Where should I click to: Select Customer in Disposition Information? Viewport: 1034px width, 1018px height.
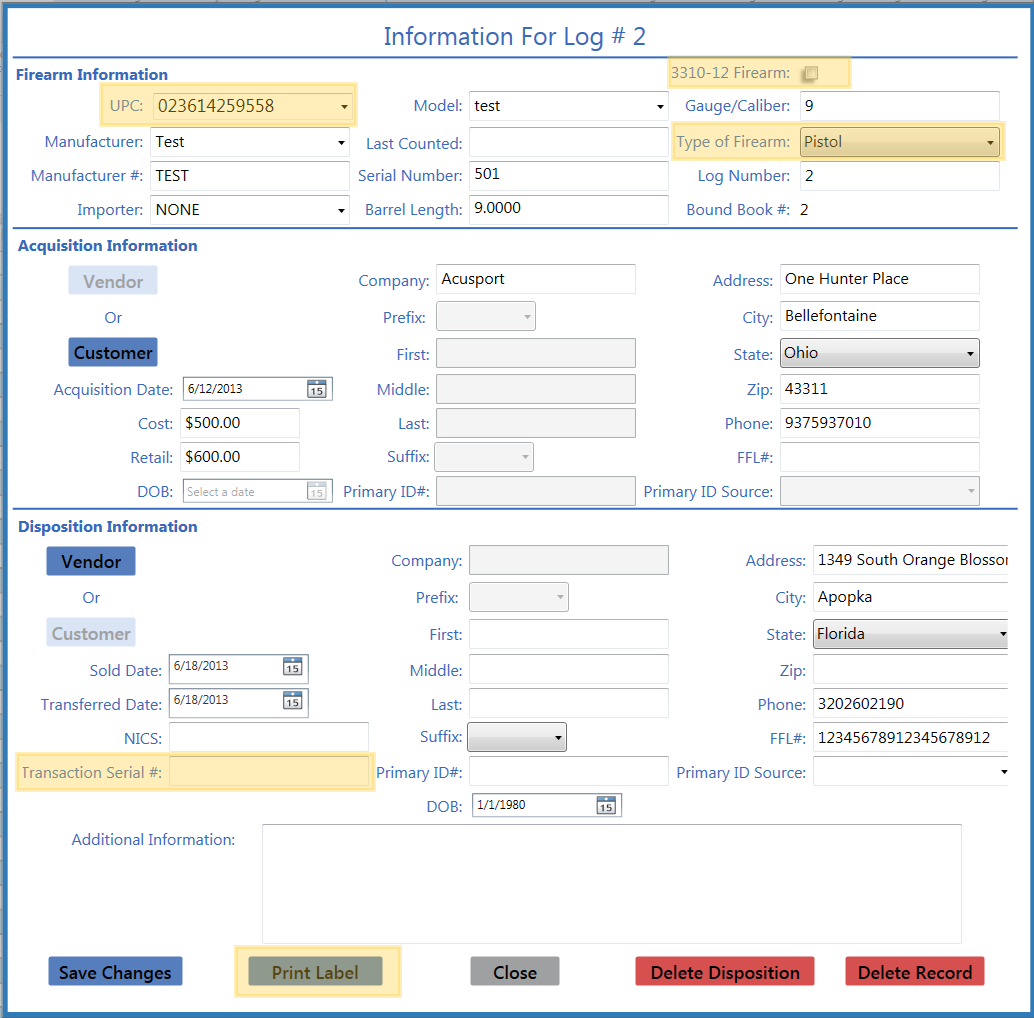click(91, 633)
